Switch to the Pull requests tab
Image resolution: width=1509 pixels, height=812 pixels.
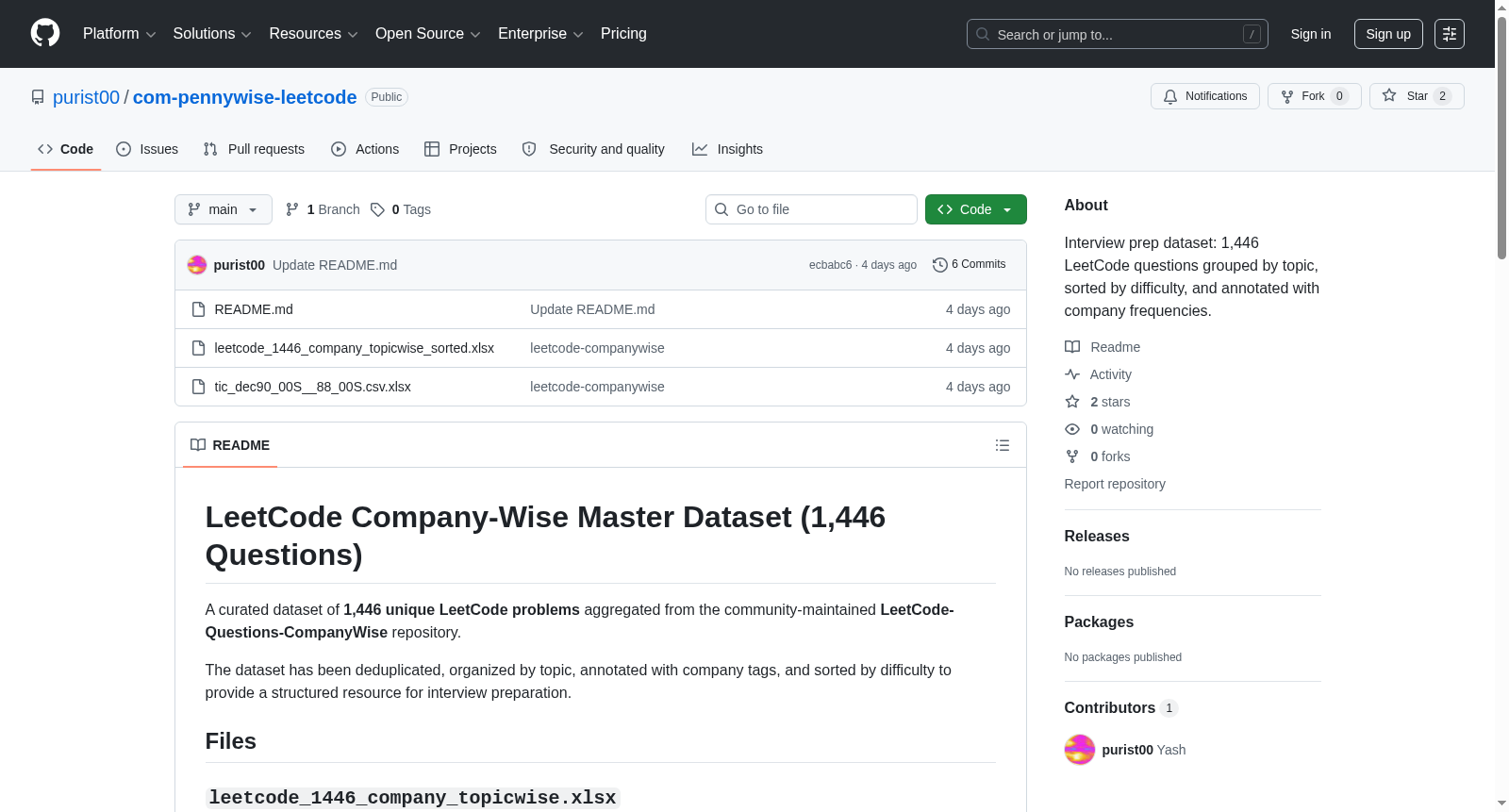tap(254, 149)
